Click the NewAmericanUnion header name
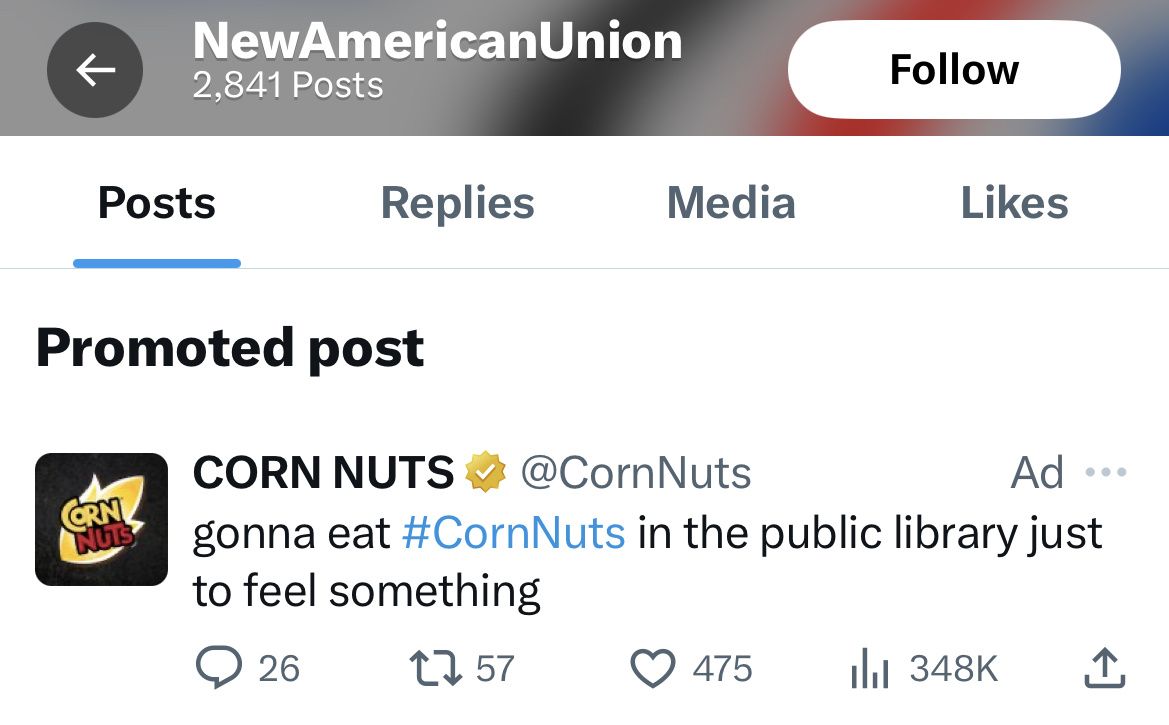 coord(437,41)
